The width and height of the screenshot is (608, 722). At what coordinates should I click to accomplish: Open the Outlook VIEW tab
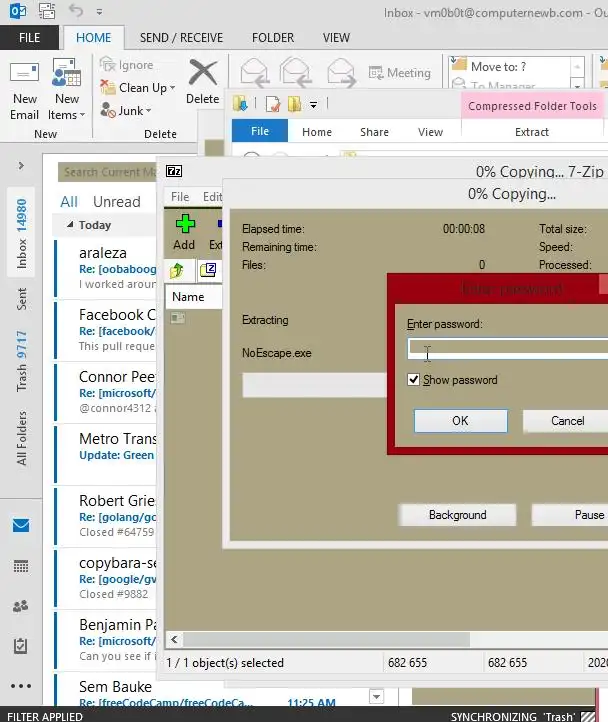336,37
